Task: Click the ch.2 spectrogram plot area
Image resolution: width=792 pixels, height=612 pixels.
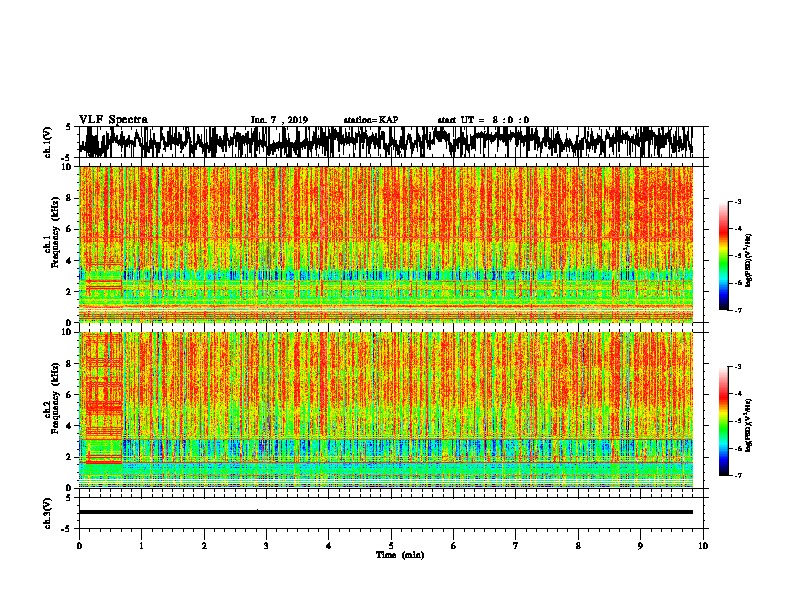Action: [386, 410]
